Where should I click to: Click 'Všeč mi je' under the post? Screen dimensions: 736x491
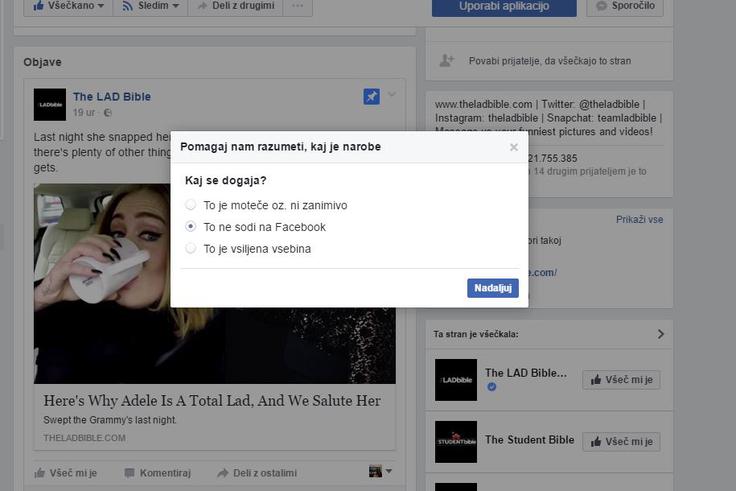pyautogui.click(x=66, y=473)
